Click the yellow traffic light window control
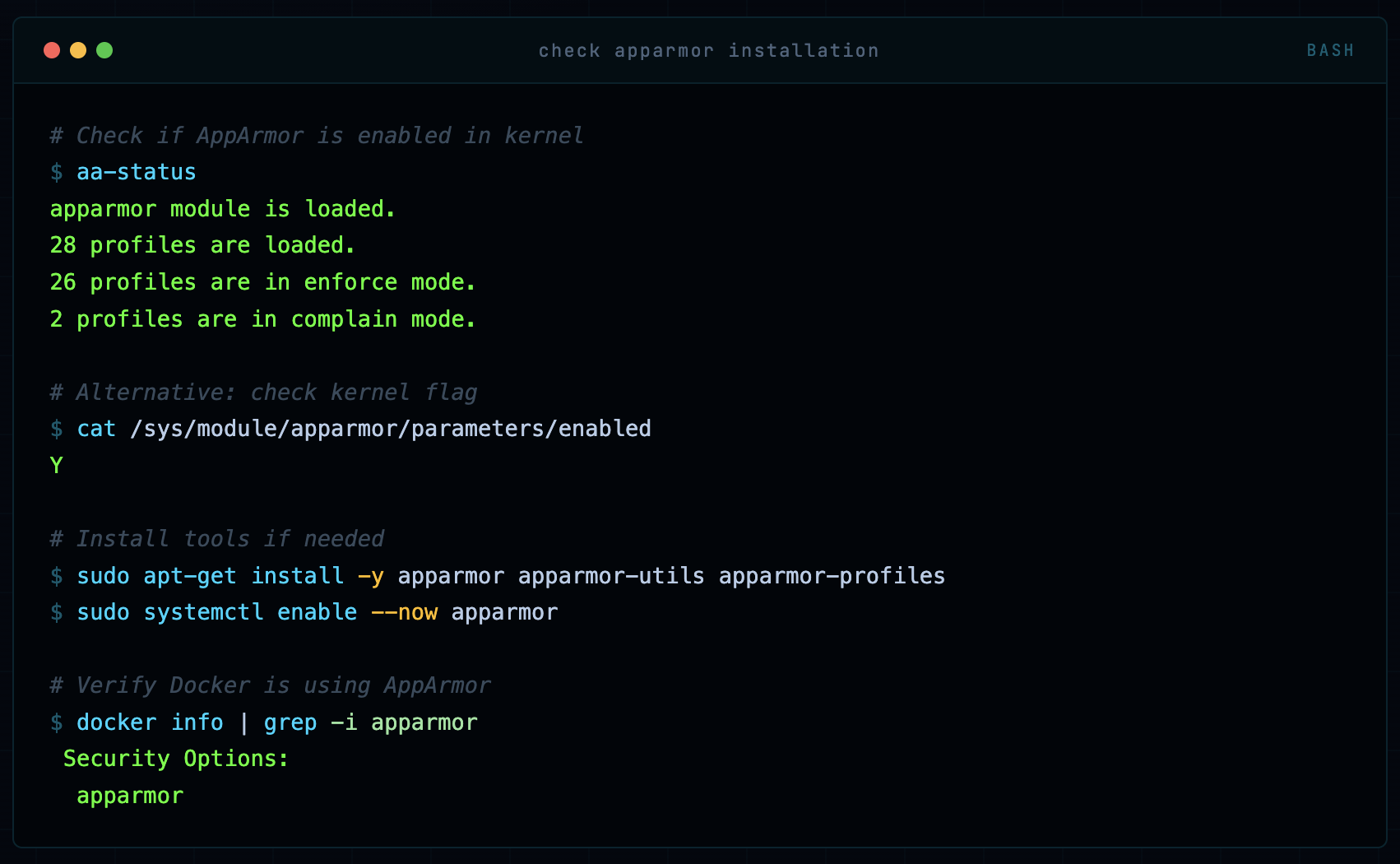The image size is (1400, 864). click(x=78, y=50)
